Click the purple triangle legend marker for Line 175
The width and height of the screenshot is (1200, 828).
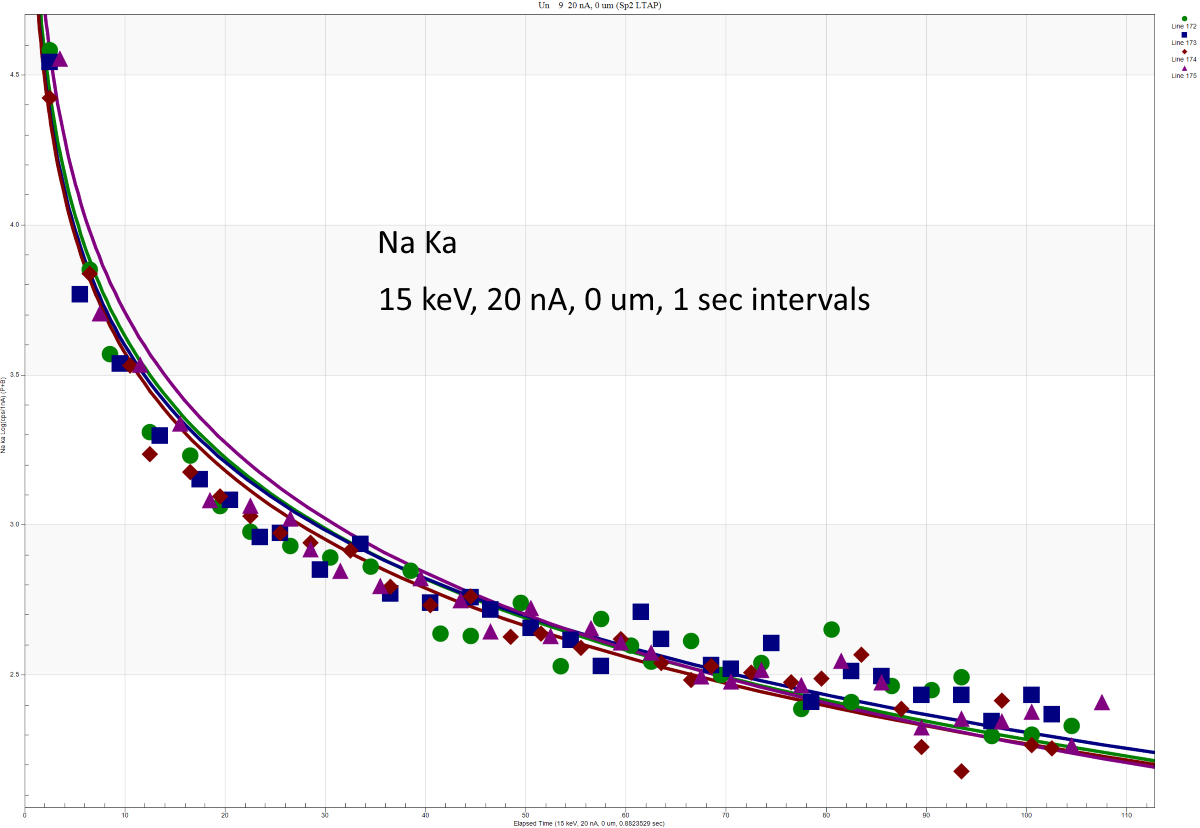1184,68
